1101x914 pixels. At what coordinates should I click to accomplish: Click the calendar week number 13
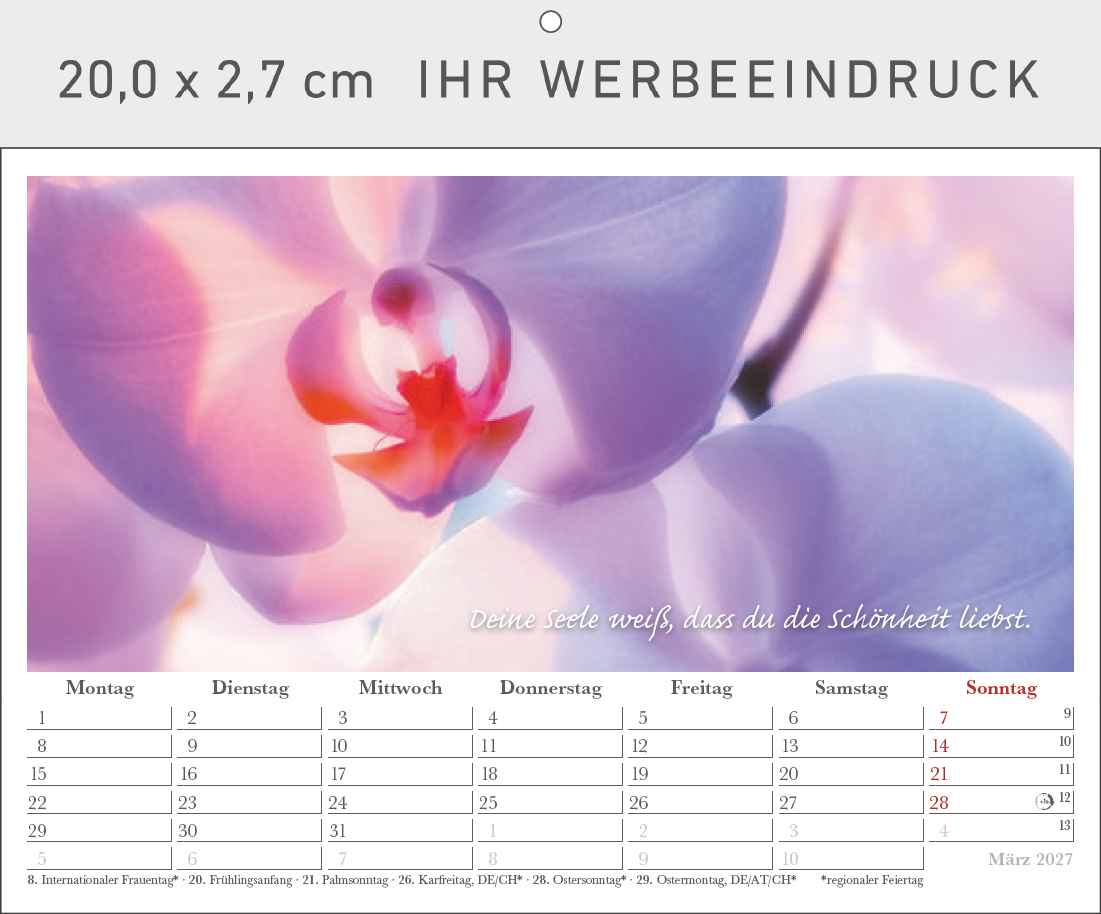point(1064,825)
